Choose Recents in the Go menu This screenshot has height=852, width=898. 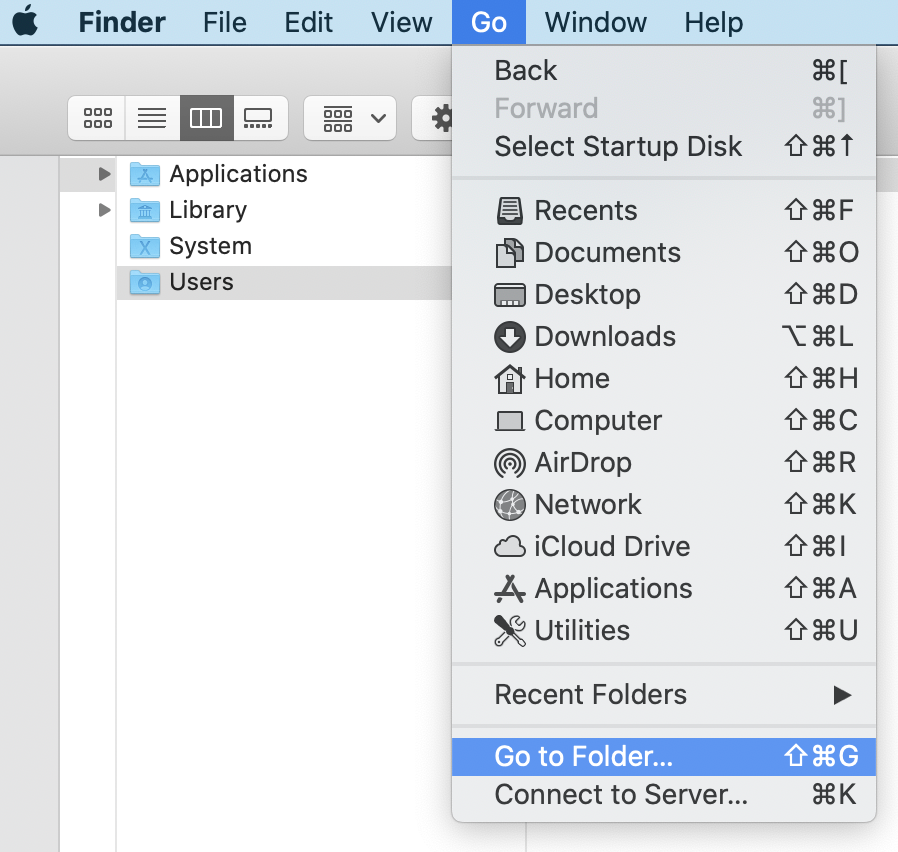[664, 210]
